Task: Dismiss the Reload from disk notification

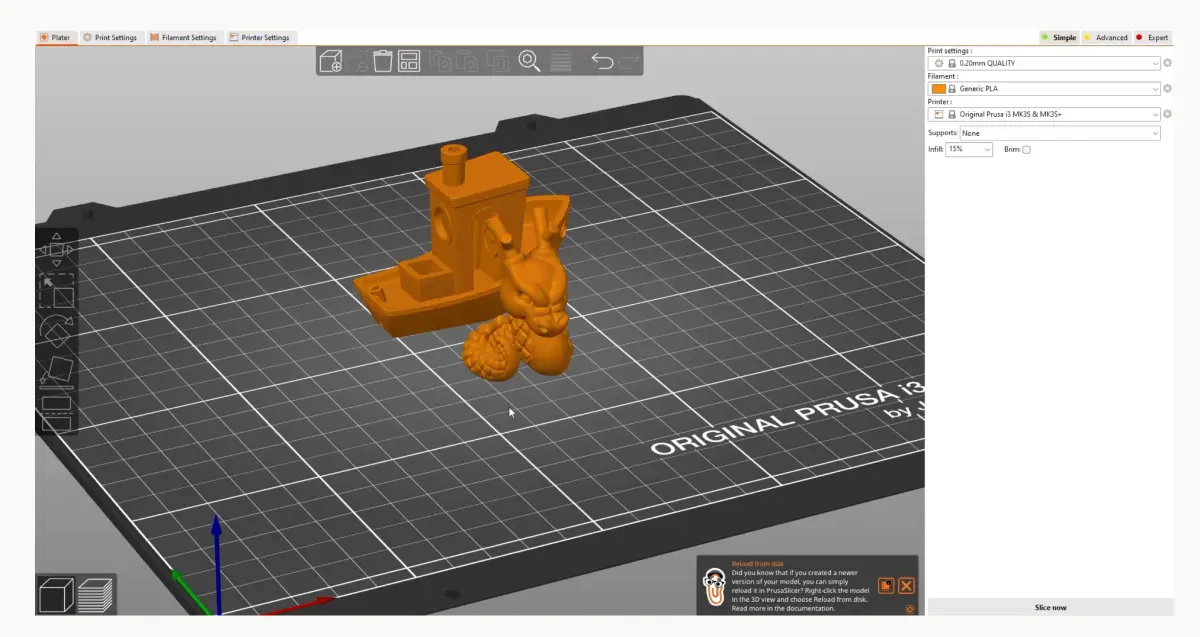Action: [905, 586]
